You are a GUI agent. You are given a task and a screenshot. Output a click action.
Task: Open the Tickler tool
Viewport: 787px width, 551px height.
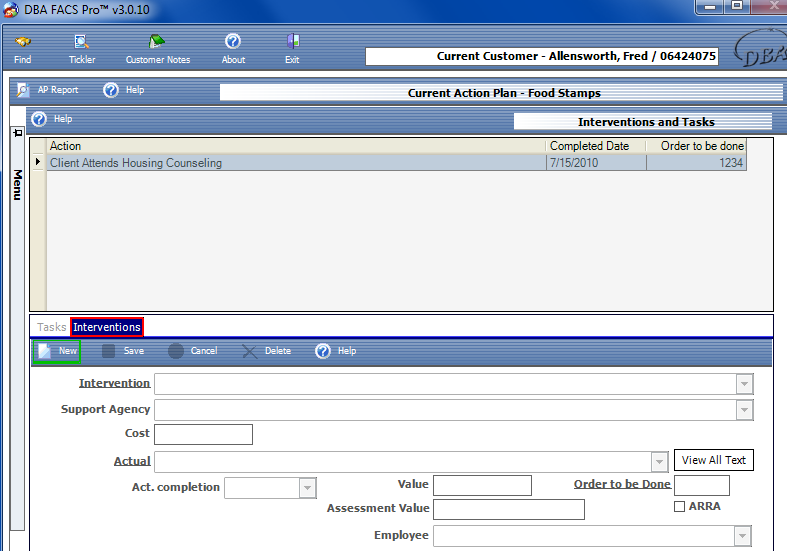pyautogui.click(x=82, y=43)
